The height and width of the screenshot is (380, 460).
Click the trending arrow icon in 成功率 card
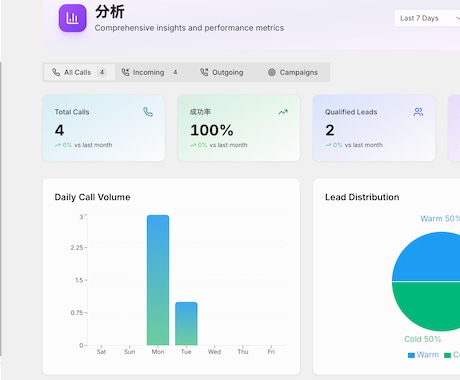click(x=283, y=112)
